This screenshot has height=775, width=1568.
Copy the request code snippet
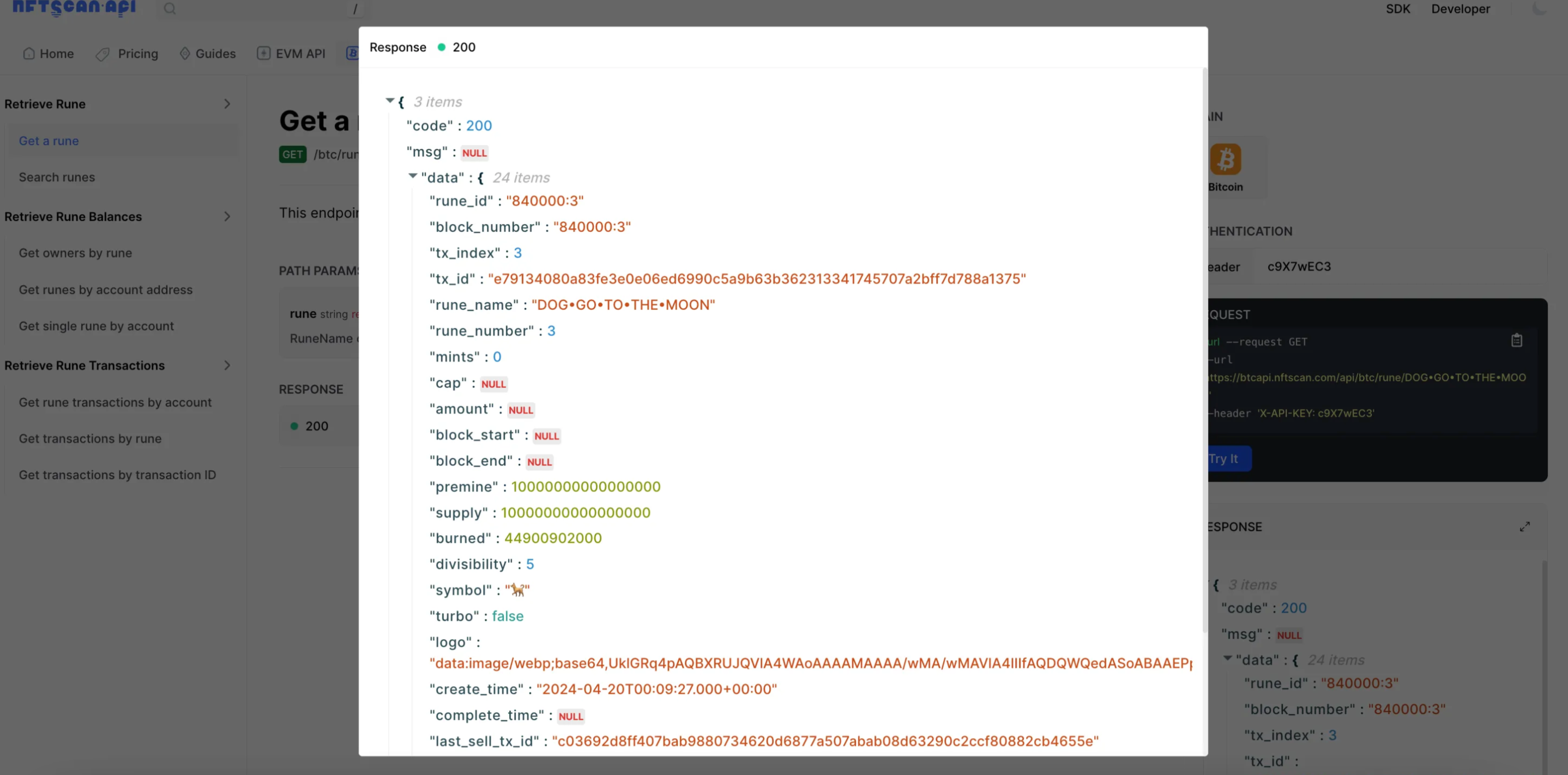[1516, 341]
